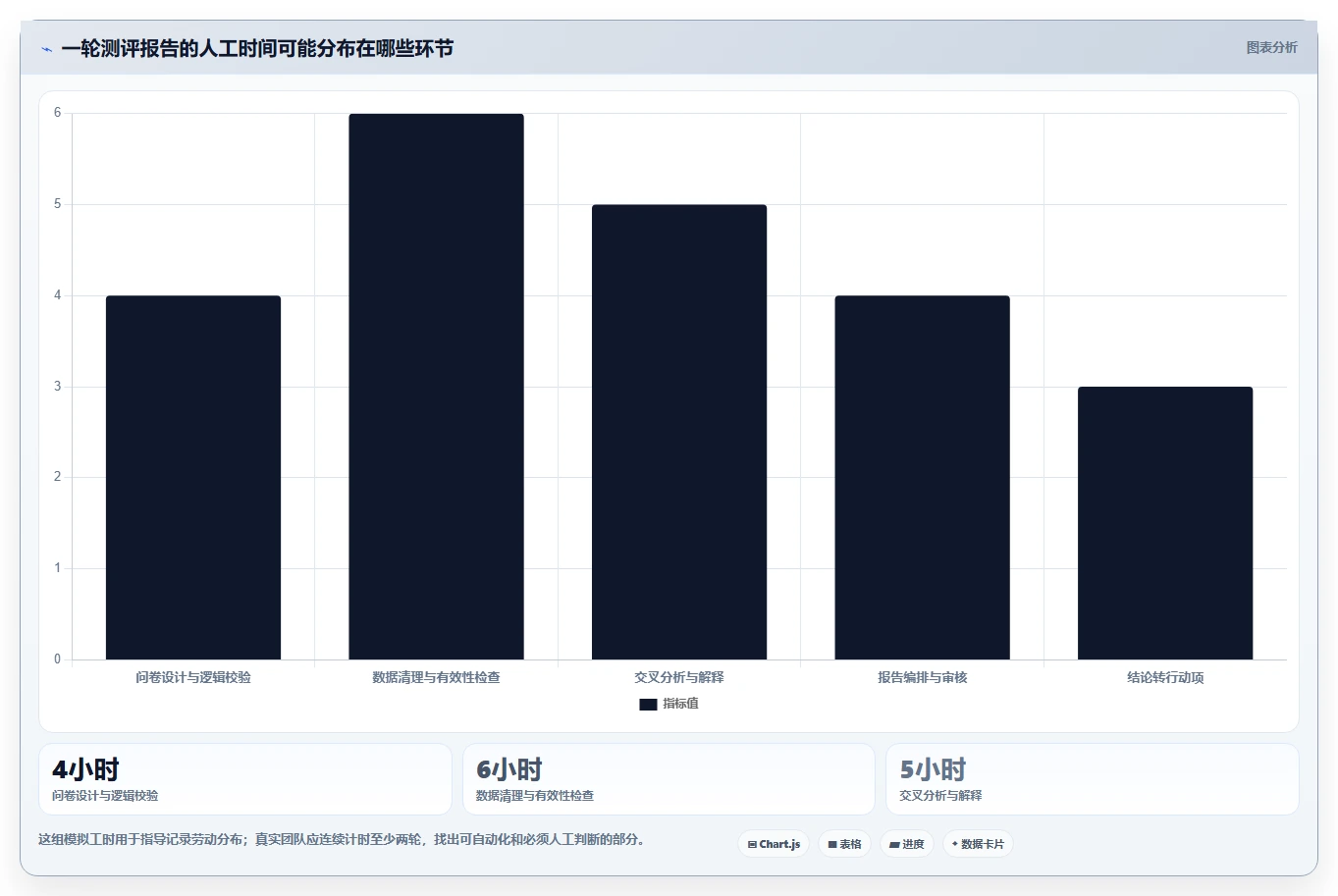Open the 4小时 问卷设计 data card

(245, 779)
